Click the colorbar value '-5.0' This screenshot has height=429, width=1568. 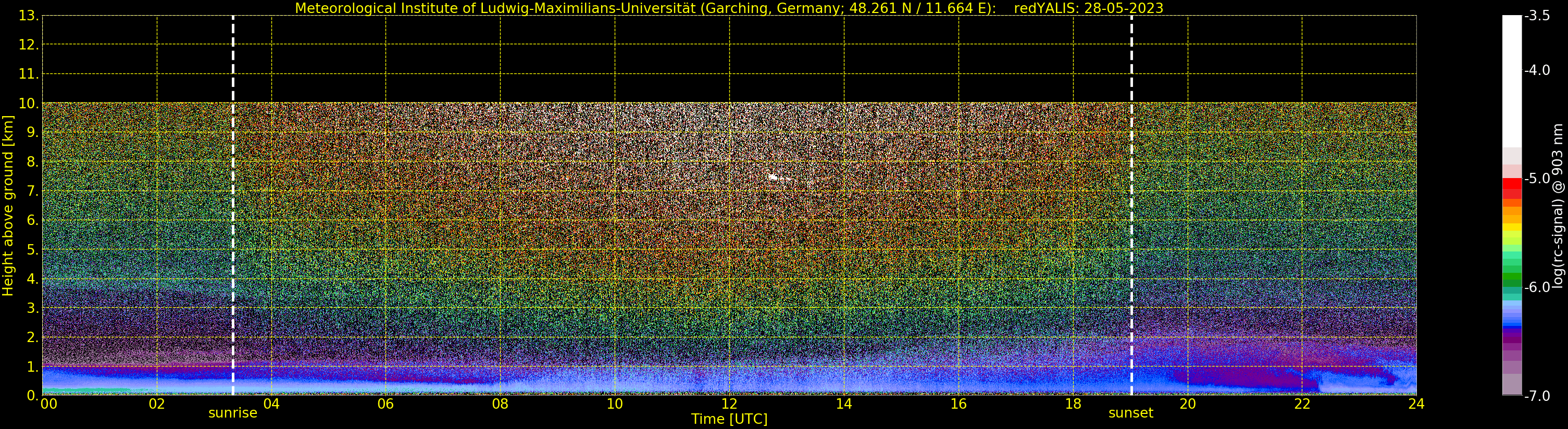click(1537, 178)
